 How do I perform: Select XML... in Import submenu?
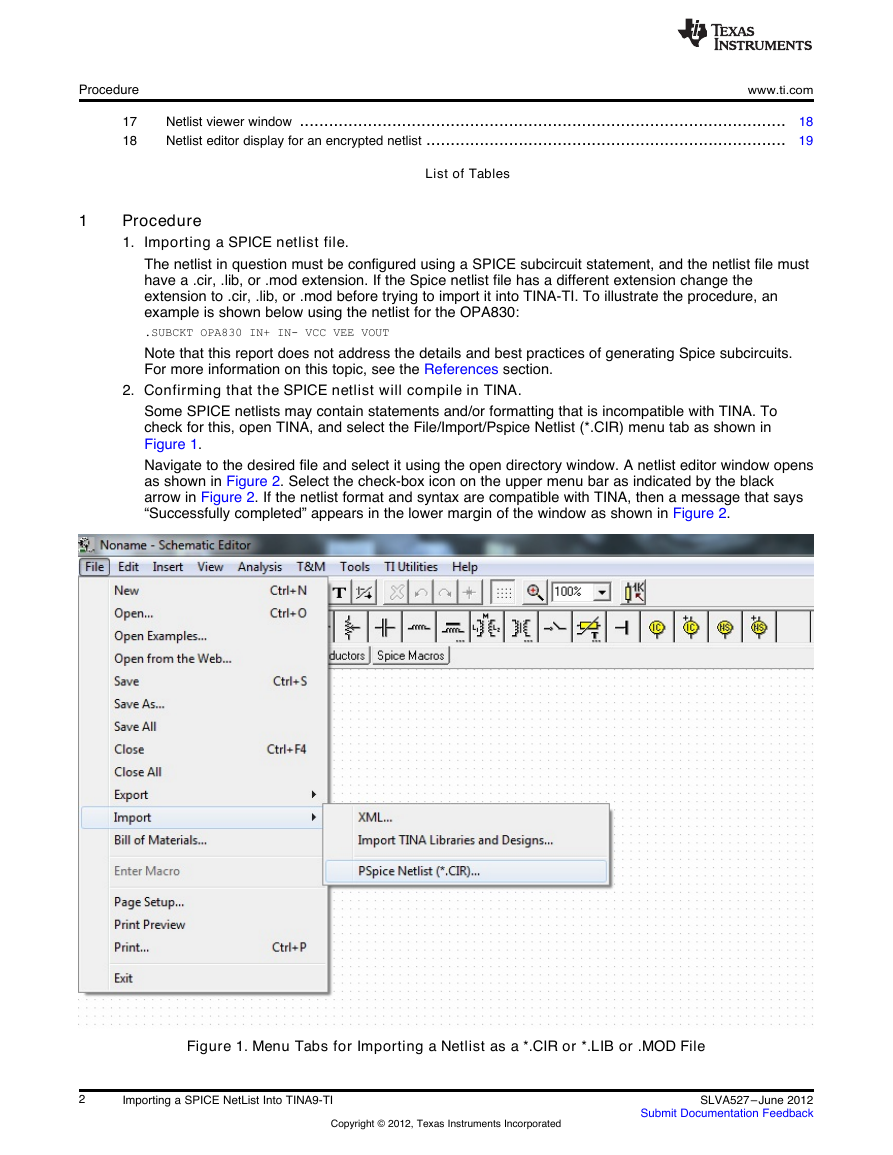(x=466, y=818)
